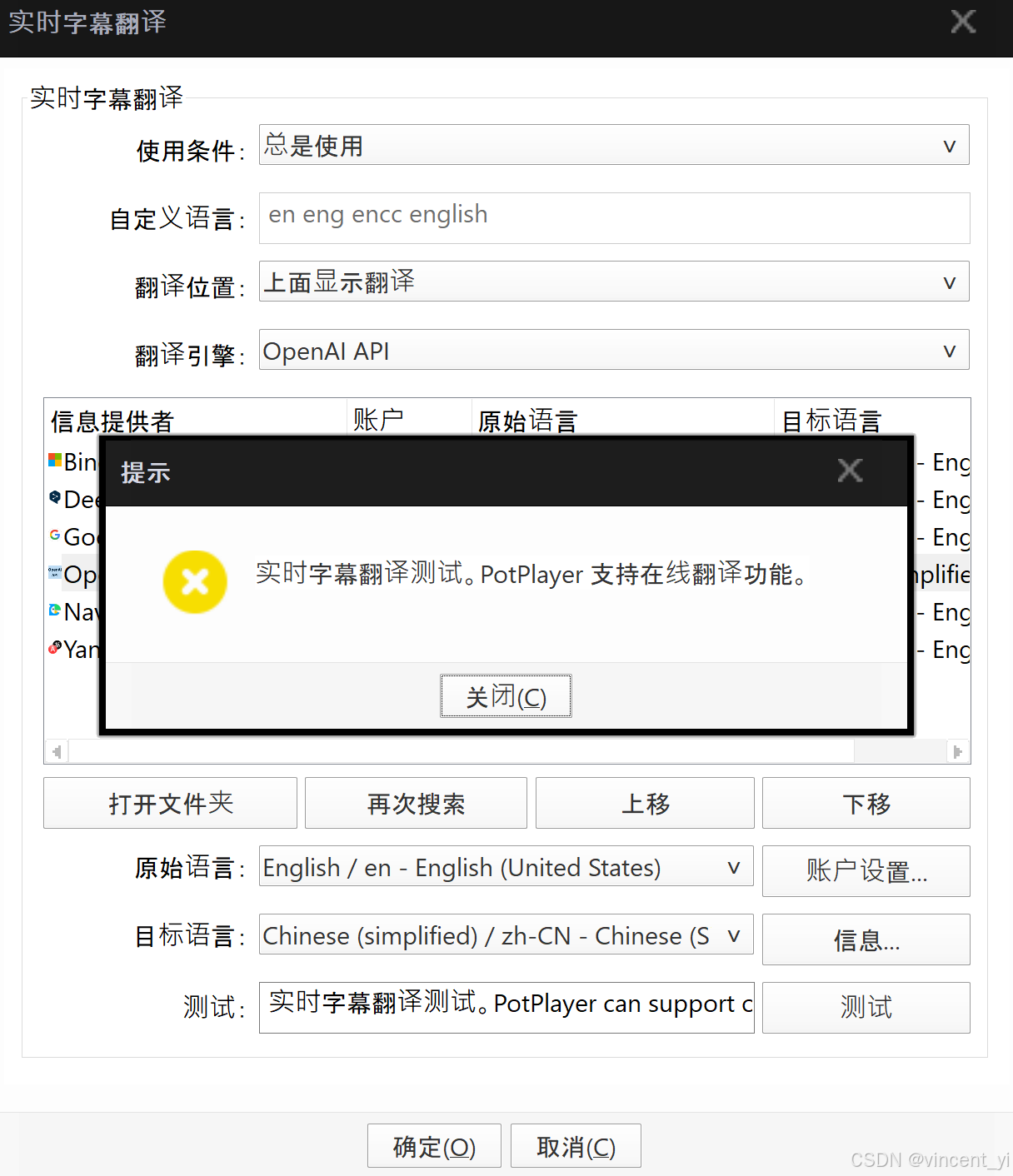Select the Yan... row text in provider list
Viewport: 1013px width, 1176px height.
82,650
